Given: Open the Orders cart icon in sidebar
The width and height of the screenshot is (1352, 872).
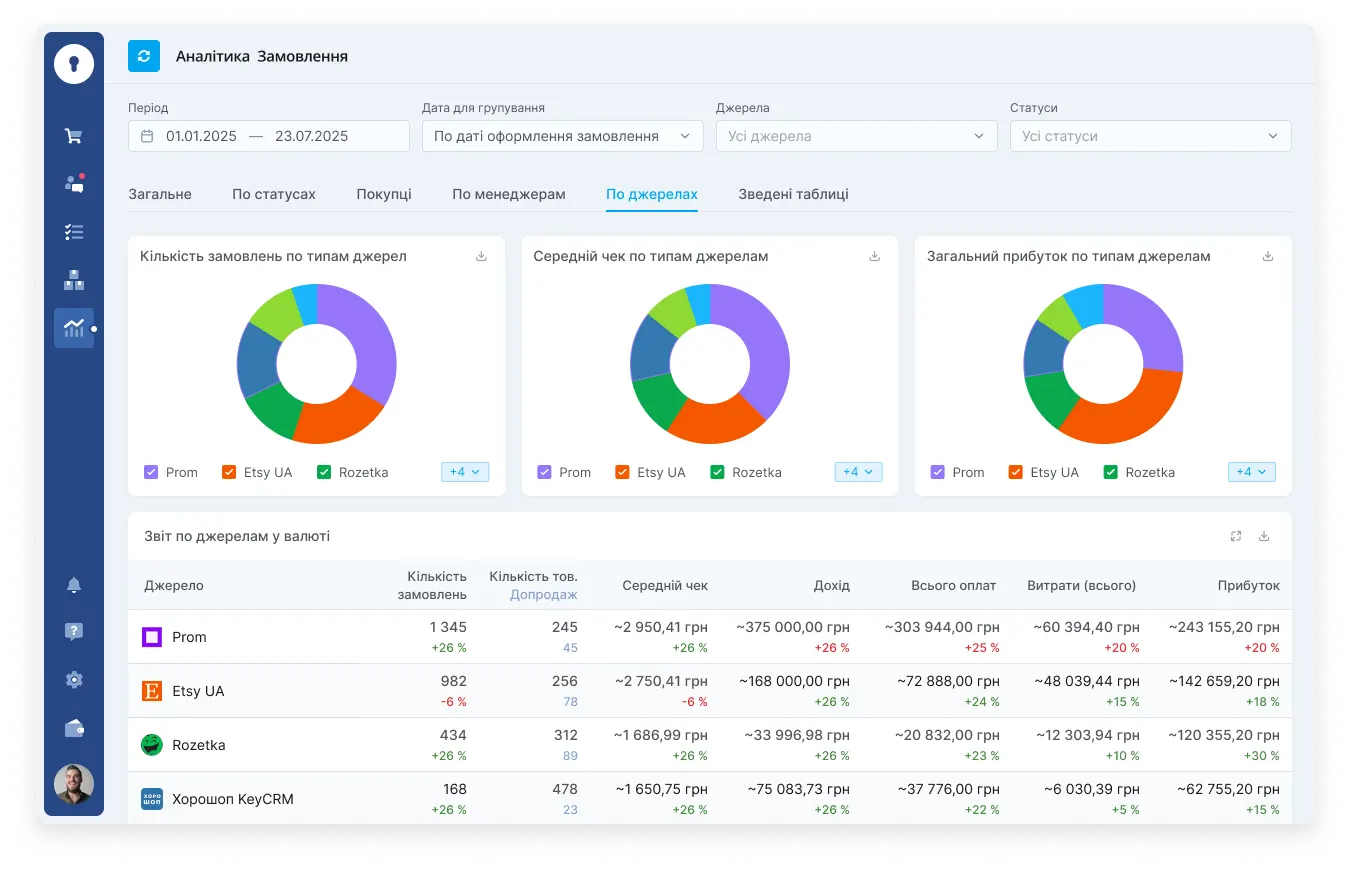Looking at the screenshot, I should point(73,135).
